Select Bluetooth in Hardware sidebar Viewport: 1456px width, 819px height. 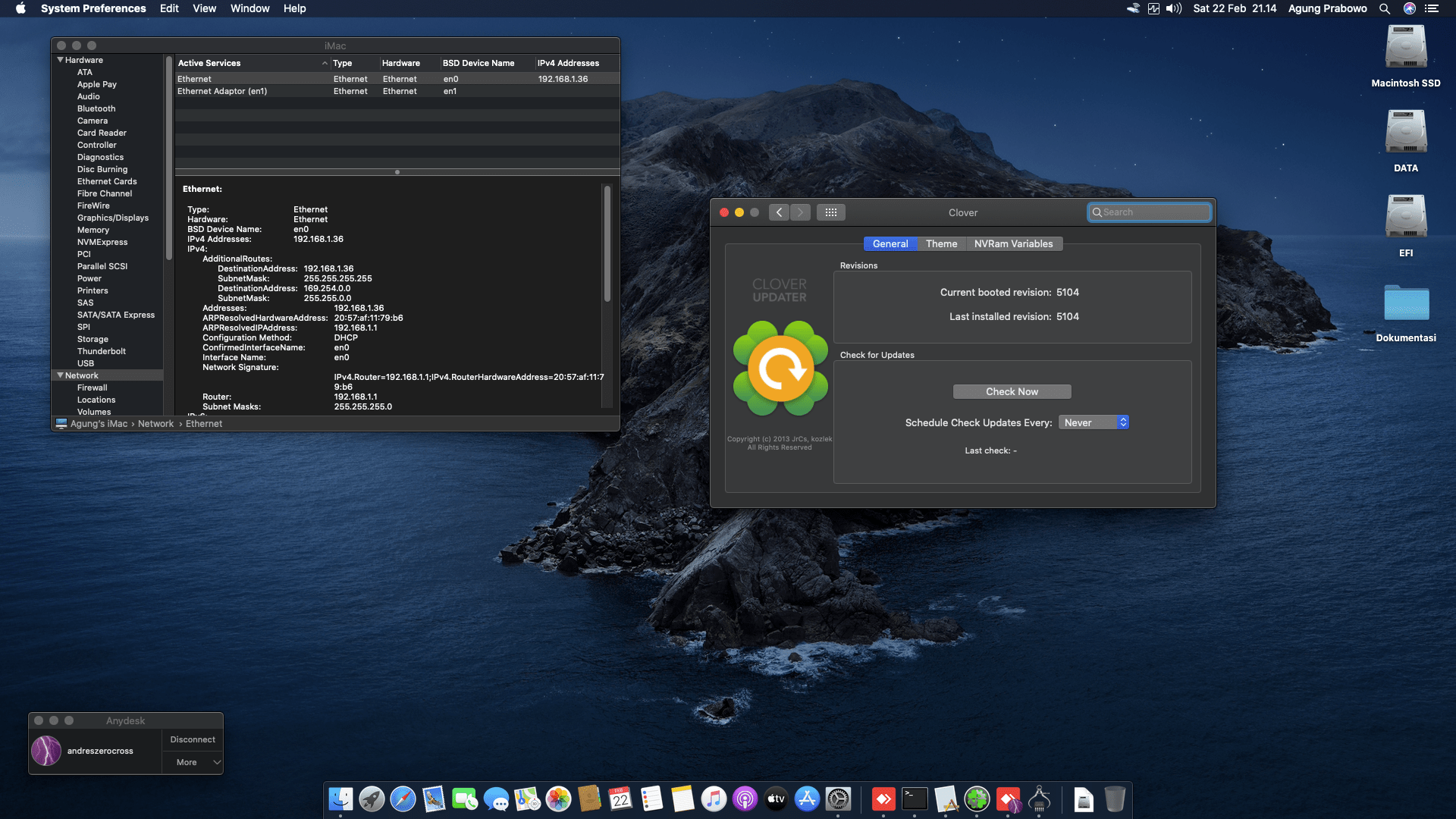[96, 108]
